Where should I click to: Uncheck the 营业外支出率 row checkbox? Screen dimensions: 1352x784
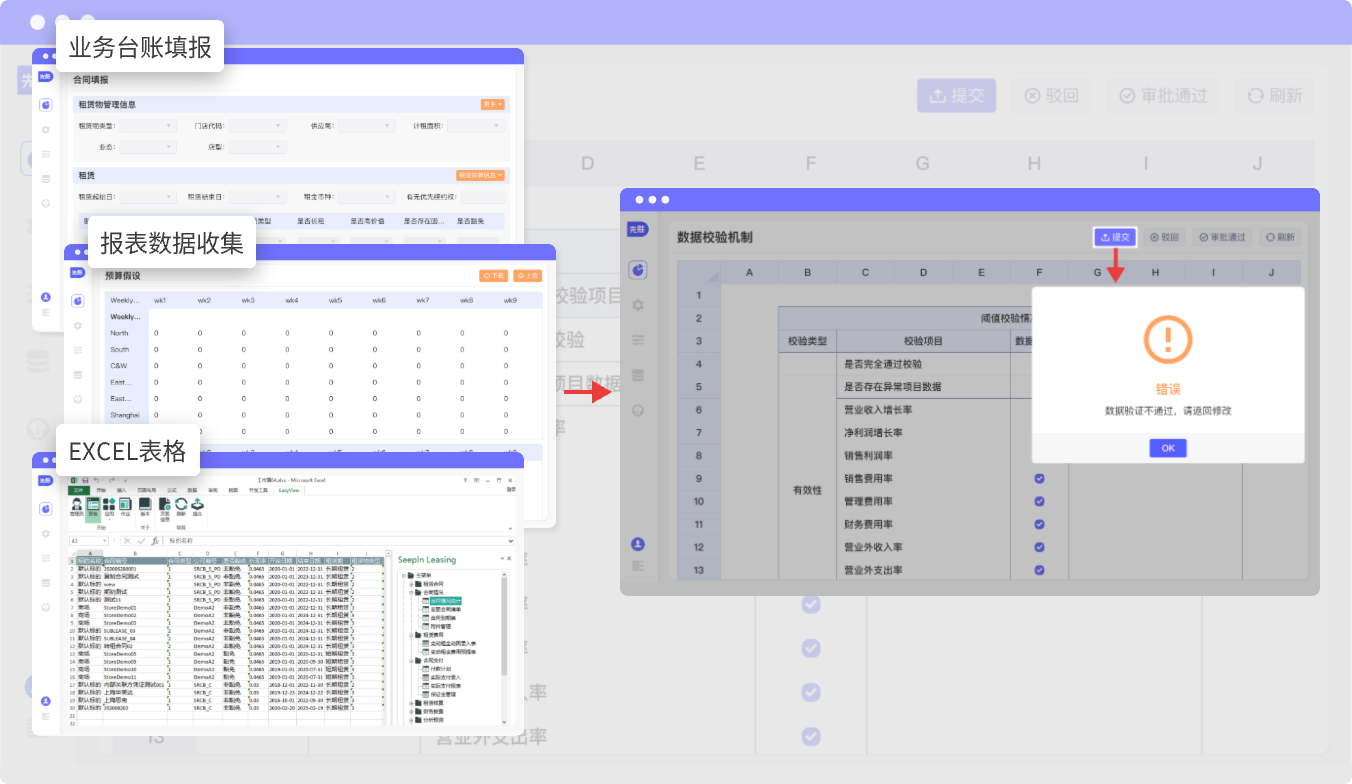coord(1040,570)
